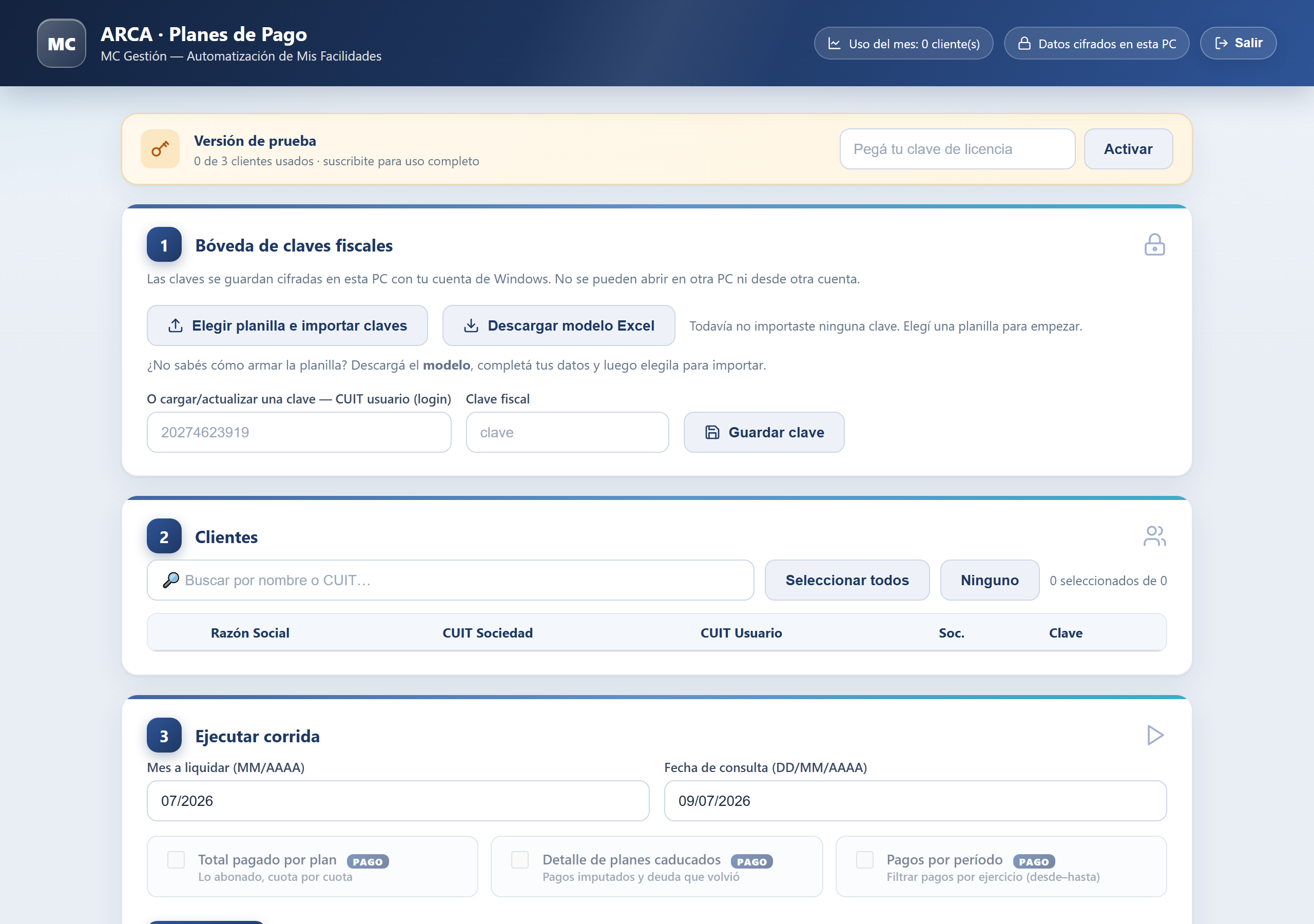
Task: Click the padlock icon in Bóveda section
Action: [1154, 245]
